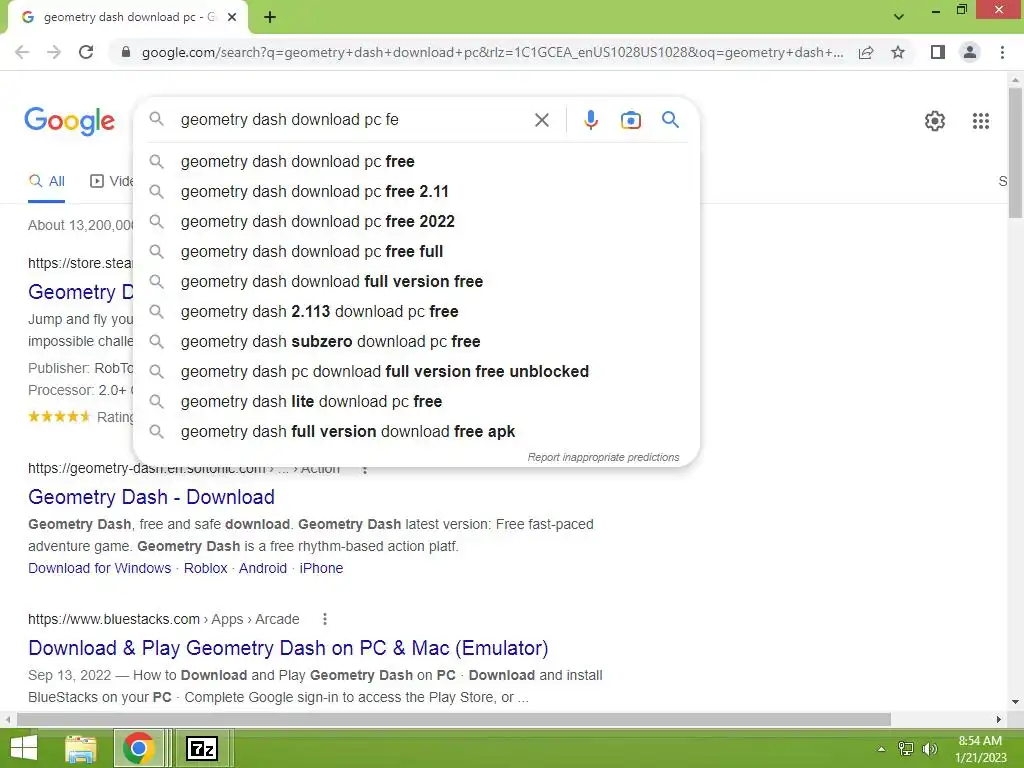Image resolution: width=1024 pixels, height=768 pixels.
Task: Open volume control in tray
Action: [929, 749]
